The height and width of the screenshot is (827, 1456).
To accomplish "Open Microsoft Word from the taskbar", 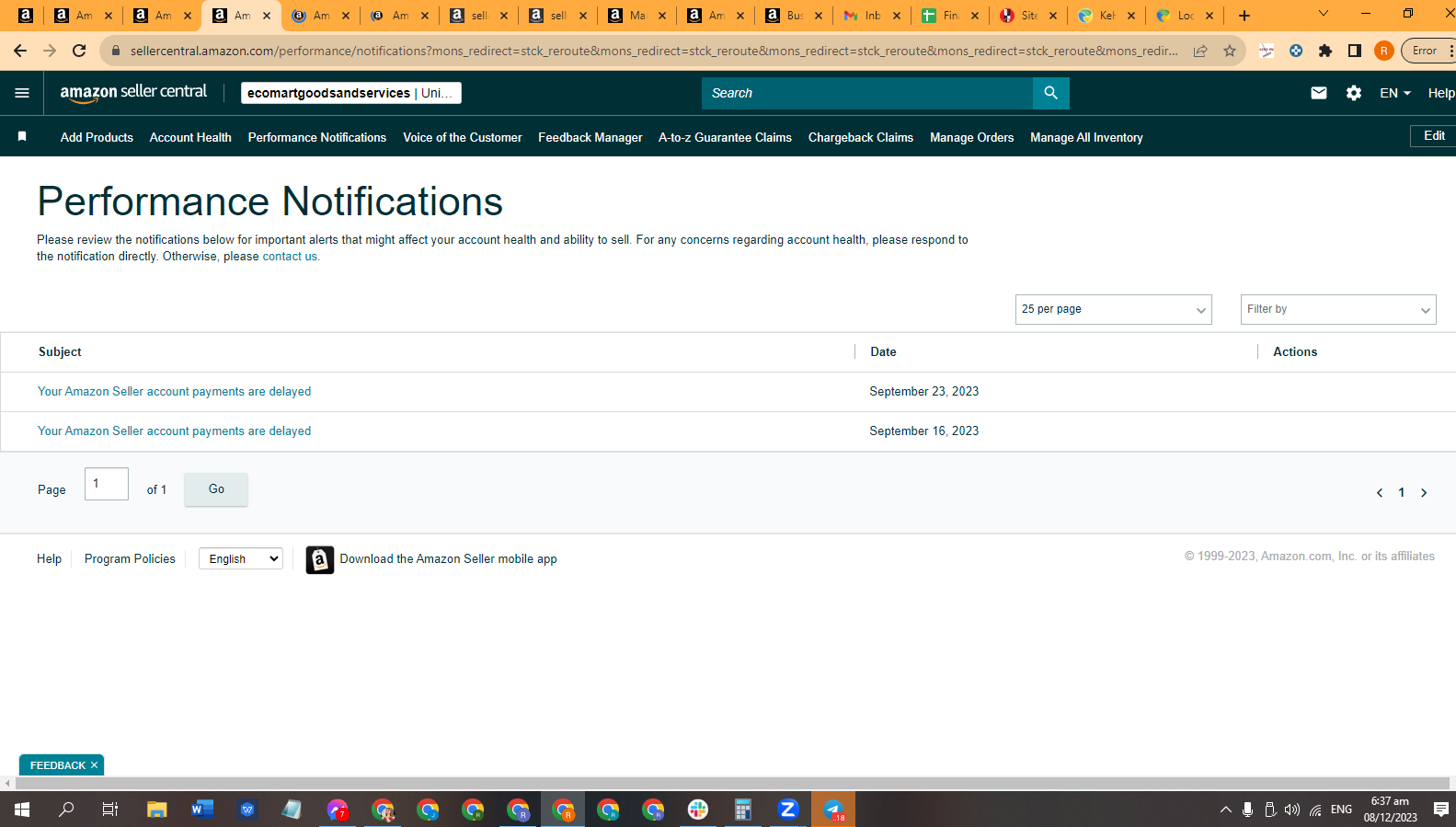I will pyautogui.click(x=202, y=810).
